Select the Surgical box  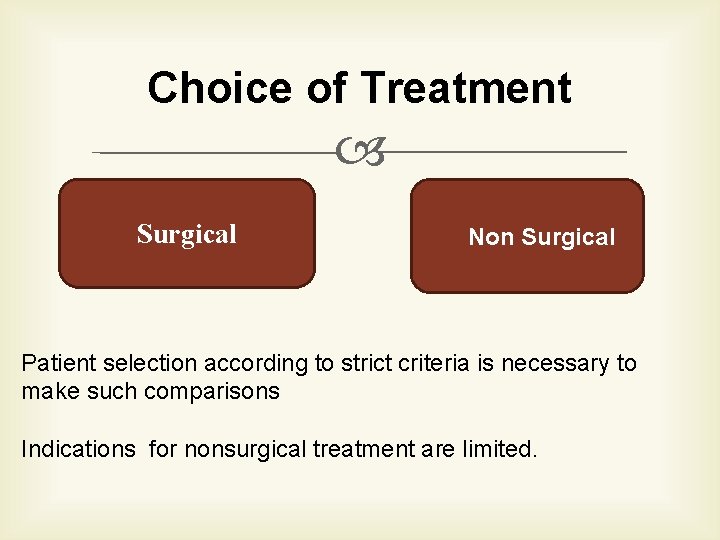[187, 234]
